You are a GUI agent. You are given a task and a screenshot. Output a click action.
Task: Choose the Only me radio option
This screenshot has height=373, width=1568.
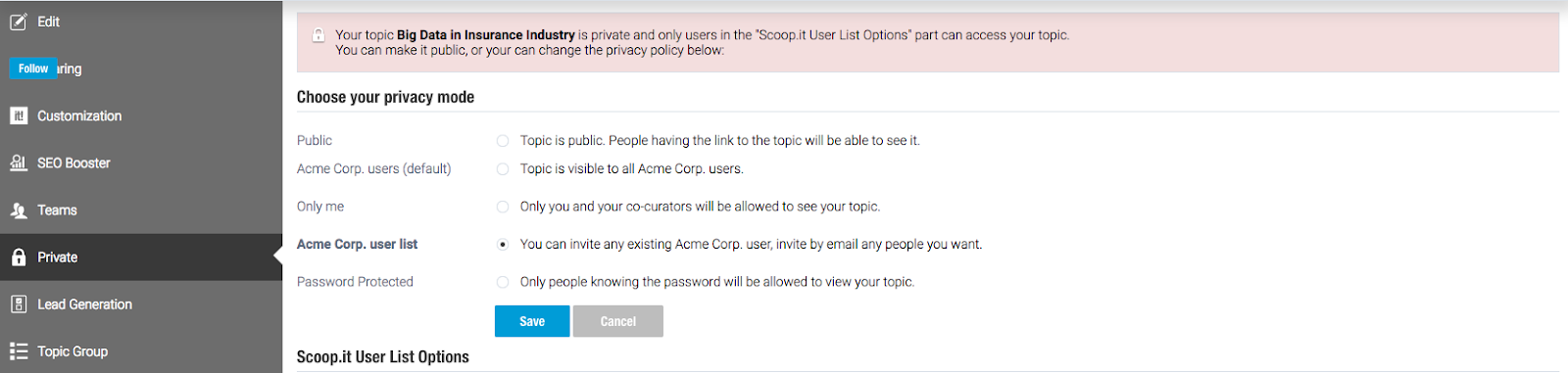tap(503, 207)
